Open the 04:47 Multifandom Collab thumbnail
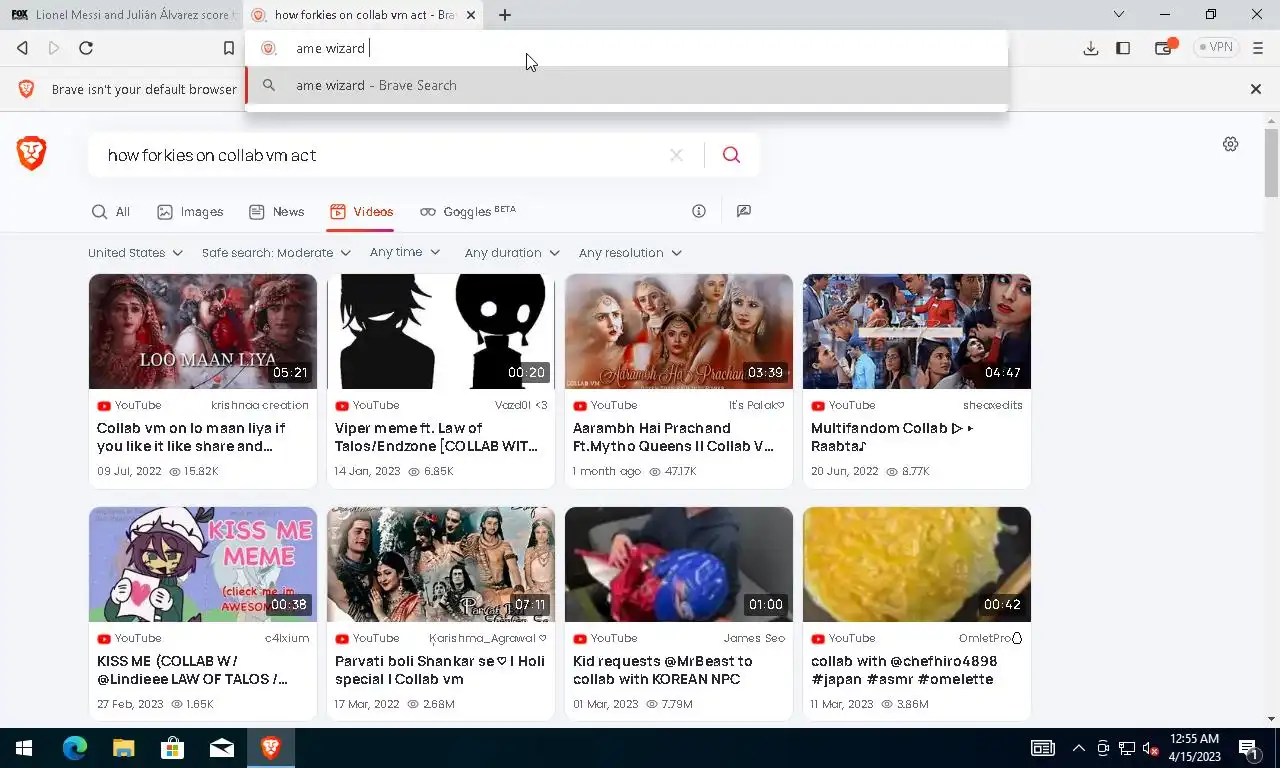 [917, 331]
